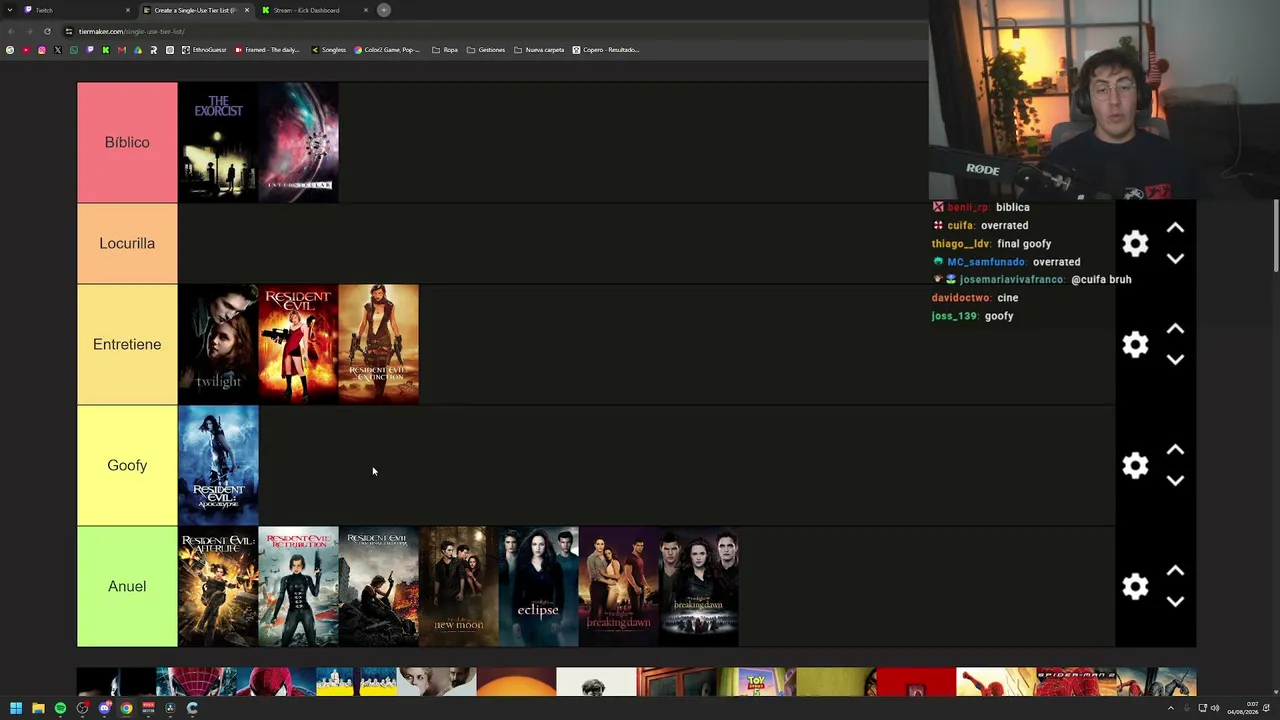Move the Goofy tier up
1280x720 pixels.
[1175, 450]
